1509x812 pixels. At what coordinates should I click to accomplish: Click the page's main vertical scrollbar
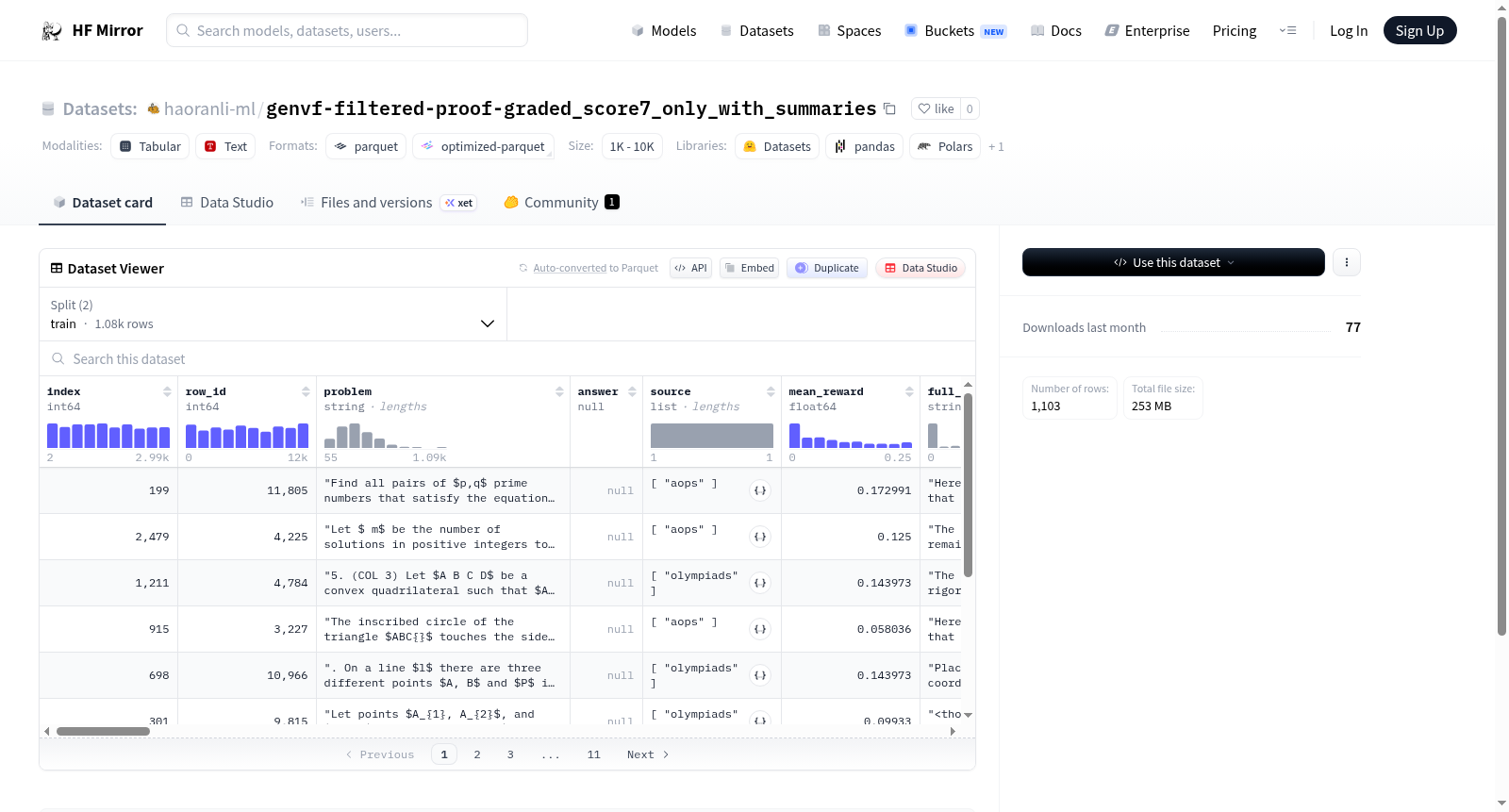tap(1502, 325)
